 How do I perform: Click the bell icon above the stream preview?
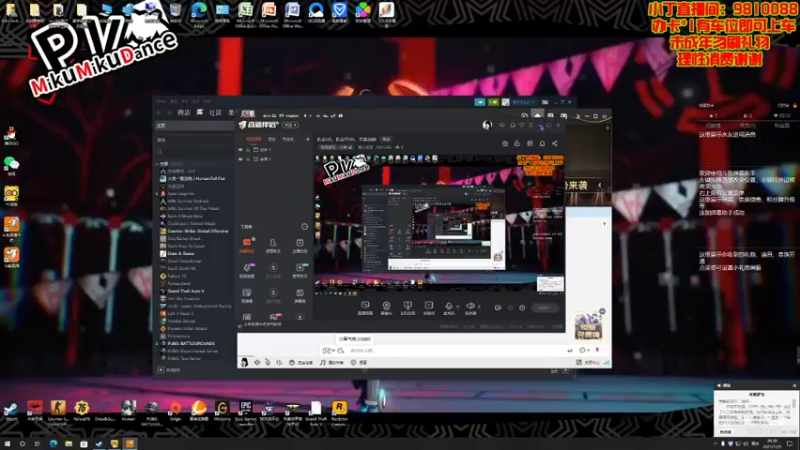tap(542, 143)
